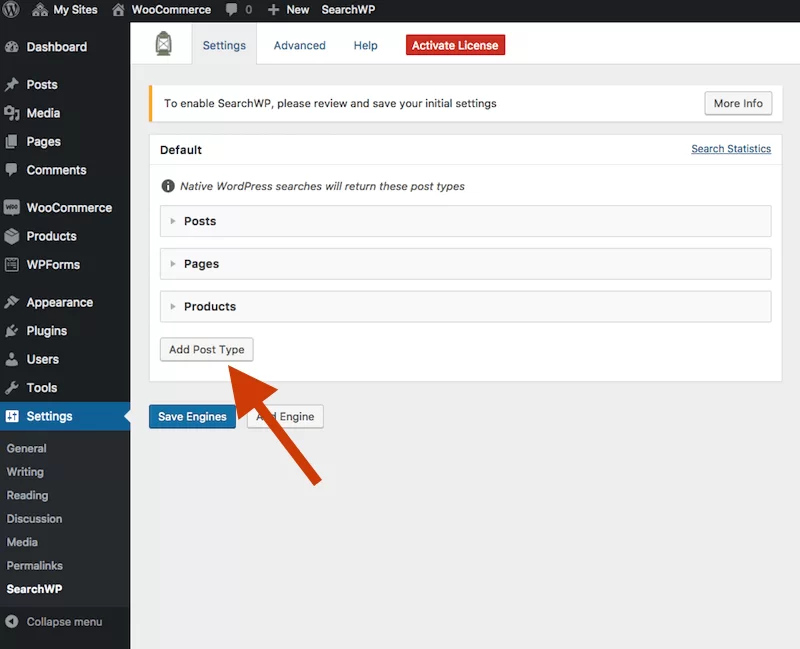Screen dimensions: 800x649
Task: Click the Save Engines button
Action: tap(192, 416)
